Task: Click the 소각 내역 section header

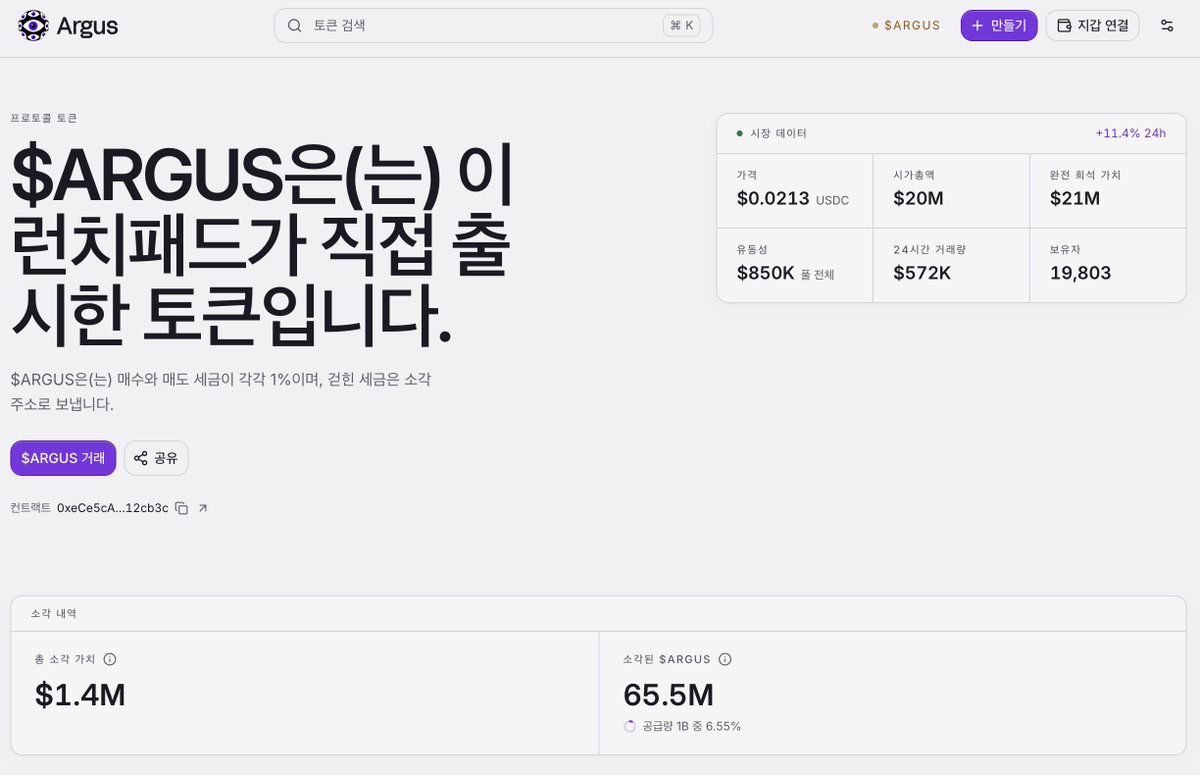Action: pyautogui.click(x=54, y=613)
